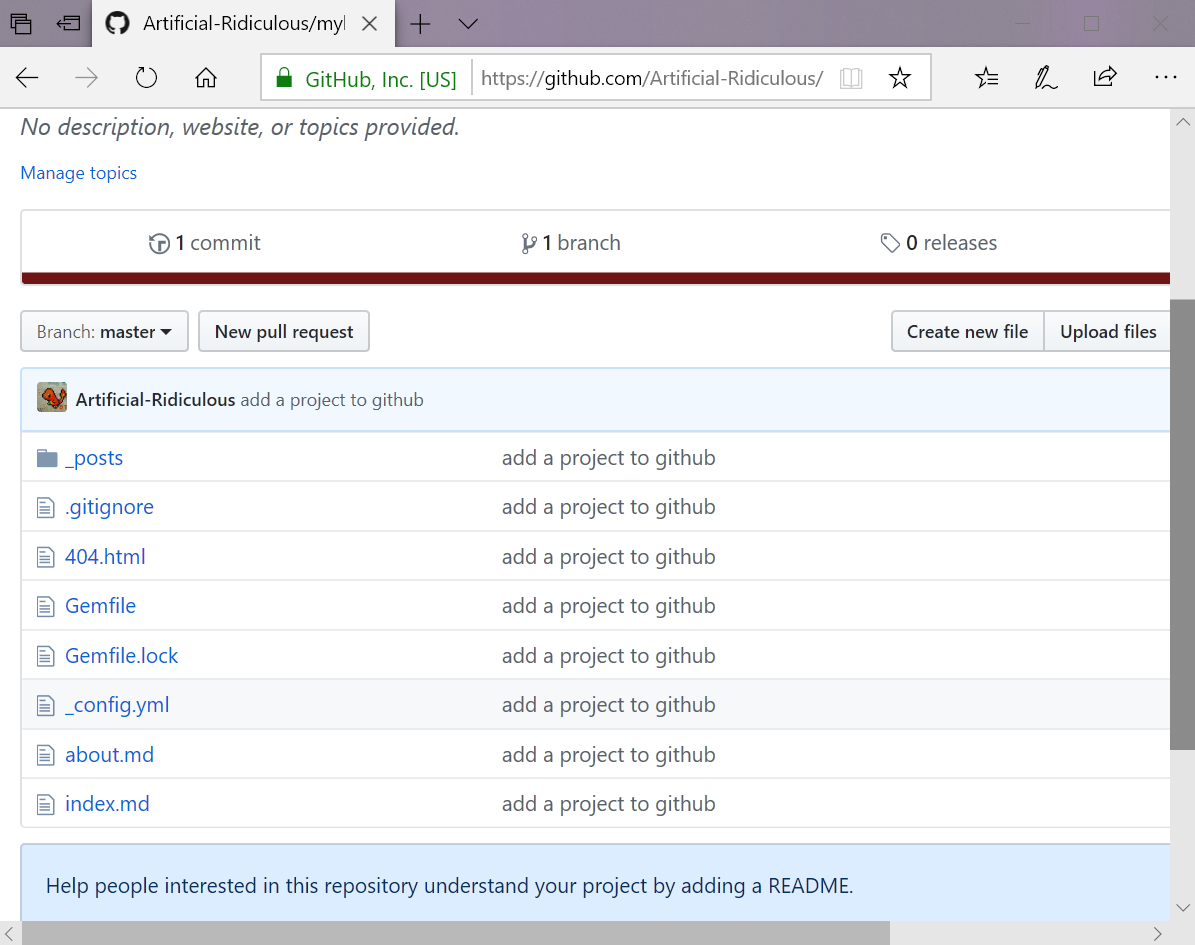Click vertical scrollbar down arrow
The width and height of the screenshot is (1195, 945).
(x=1183, y=908)
